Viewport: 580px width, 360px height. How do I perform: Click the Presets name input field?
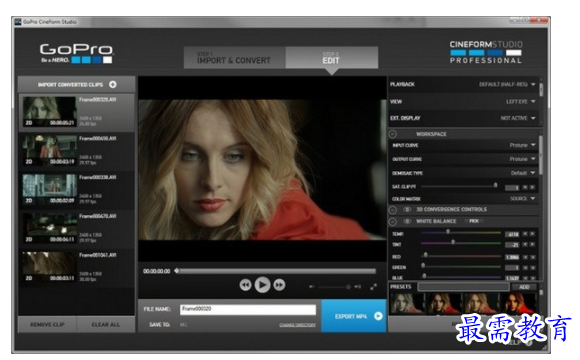point(463,287)
